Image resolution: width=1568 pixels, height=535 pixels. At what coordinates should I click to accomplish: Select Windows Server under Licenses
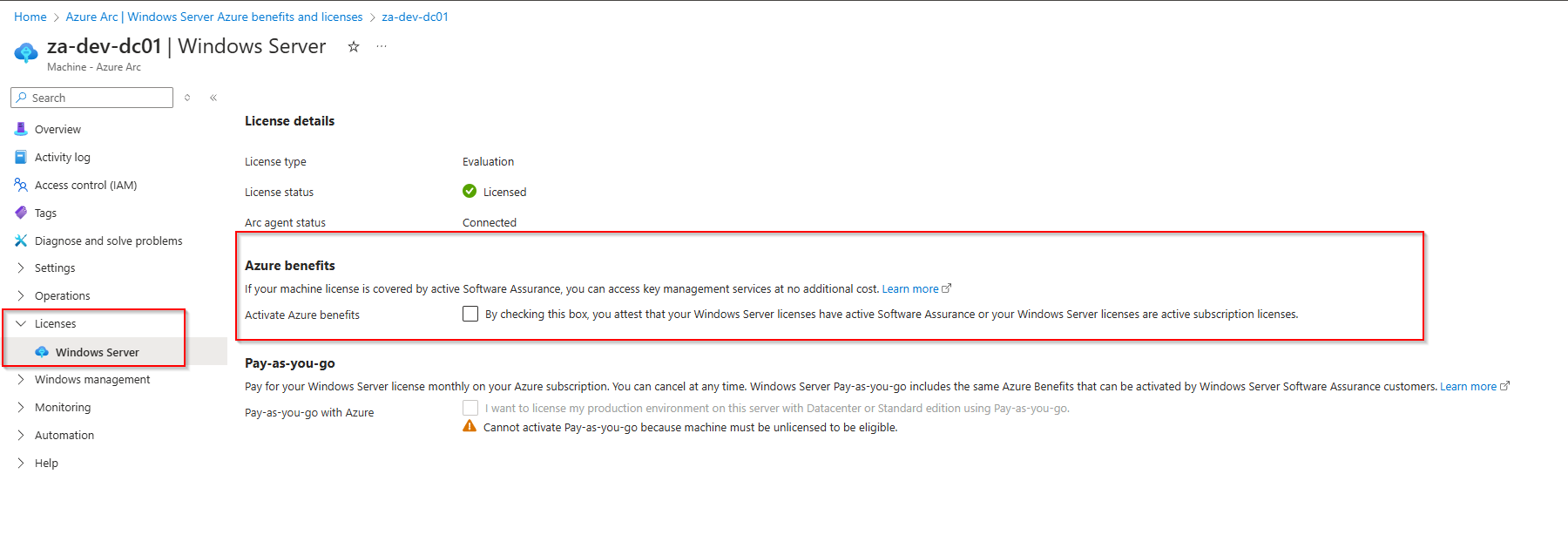97,352
